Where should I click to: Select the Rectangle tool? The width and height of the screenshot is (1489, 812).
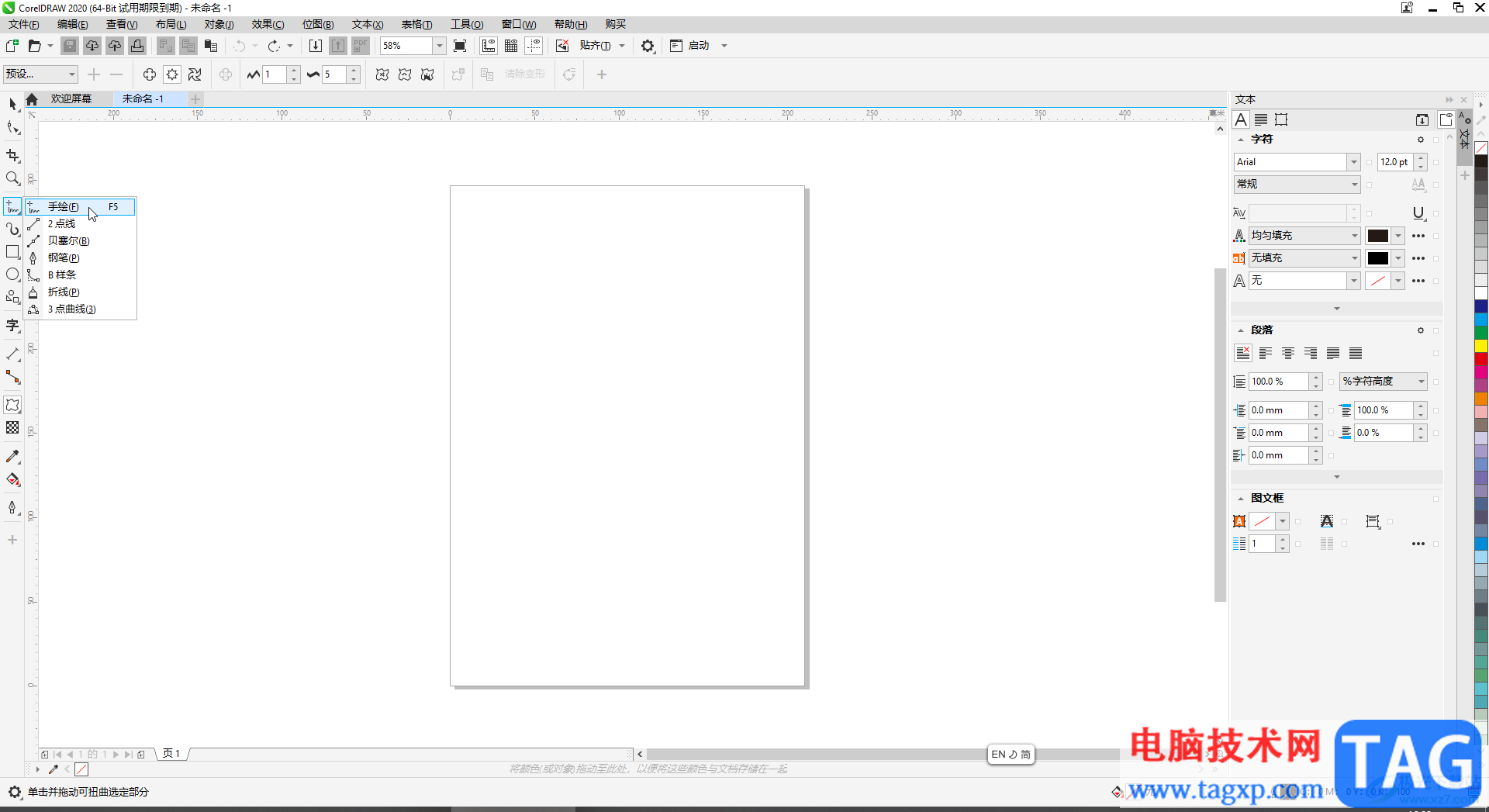(x=12, y=252)
